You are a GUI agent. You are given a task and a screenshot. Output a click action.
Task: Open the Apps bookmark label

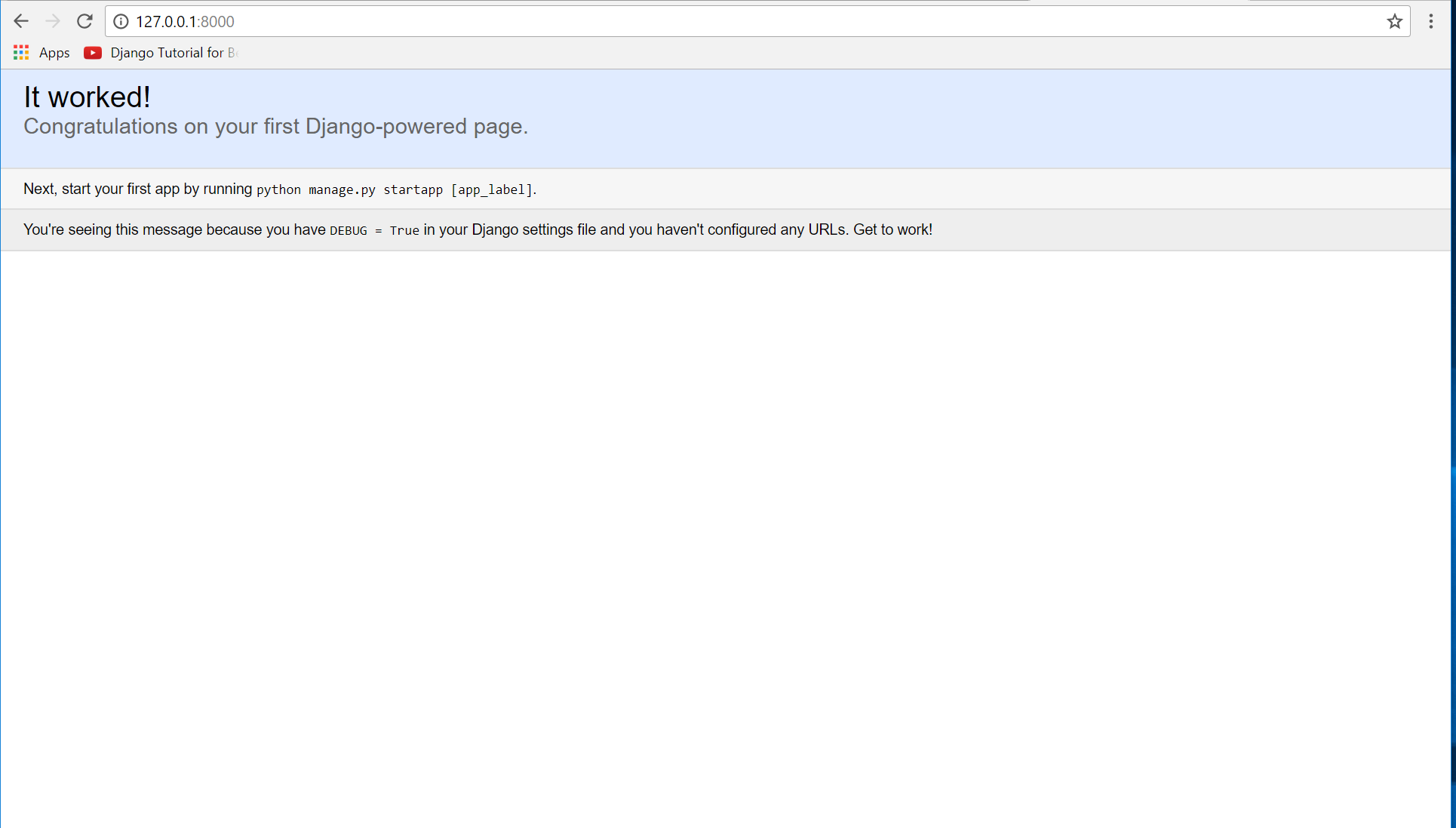pyautogui.click(x=54, y=53)
